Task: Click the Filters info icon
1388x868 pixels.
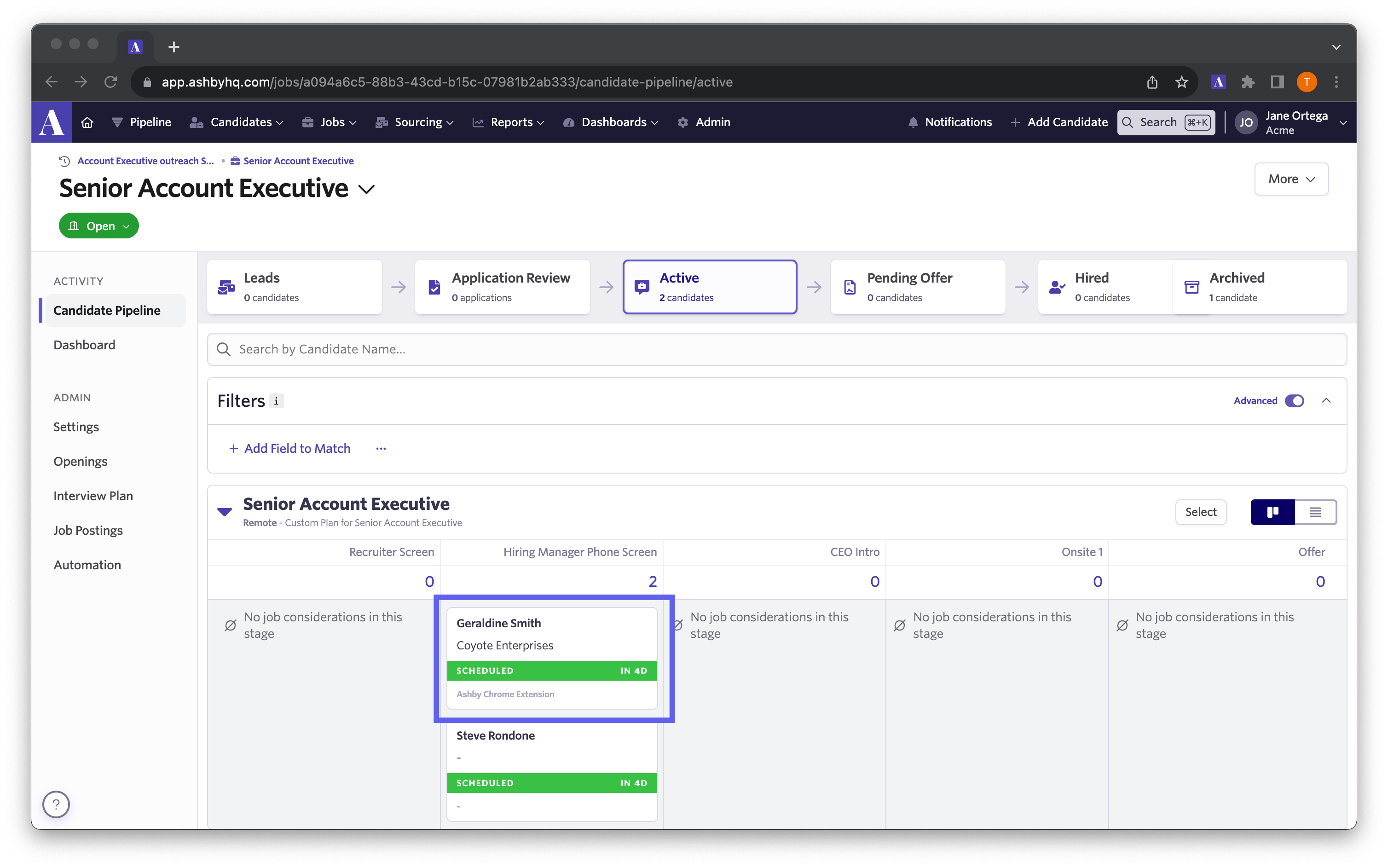Action: coord(277,401)
